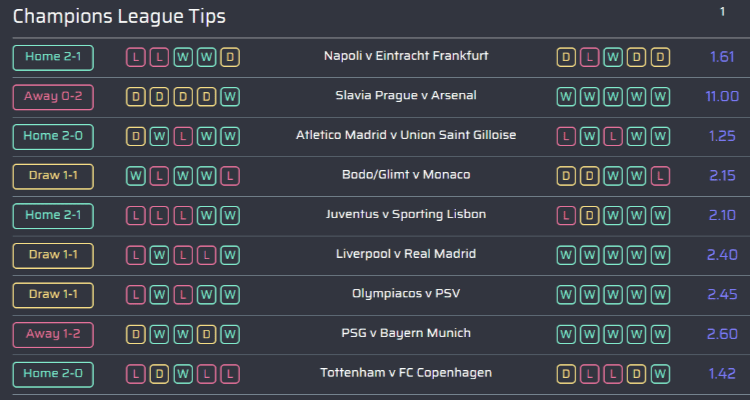Click the 11.00 odds value
The width and height of the screenshot is (750, 400).
(722, 97)
